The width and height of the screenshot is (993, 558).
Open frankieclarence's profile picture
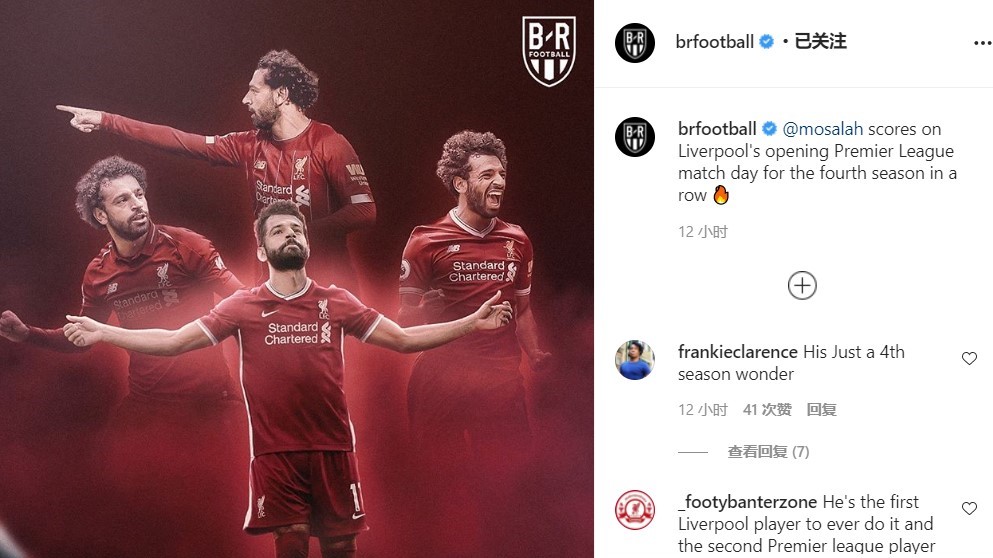coord(635,360)
